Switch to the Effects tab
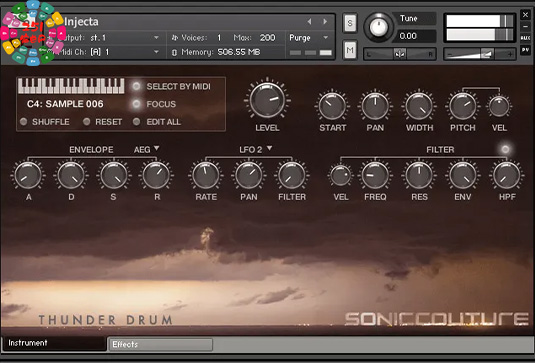The height and width of the screenshot is (363, 535). coord(160,344)
